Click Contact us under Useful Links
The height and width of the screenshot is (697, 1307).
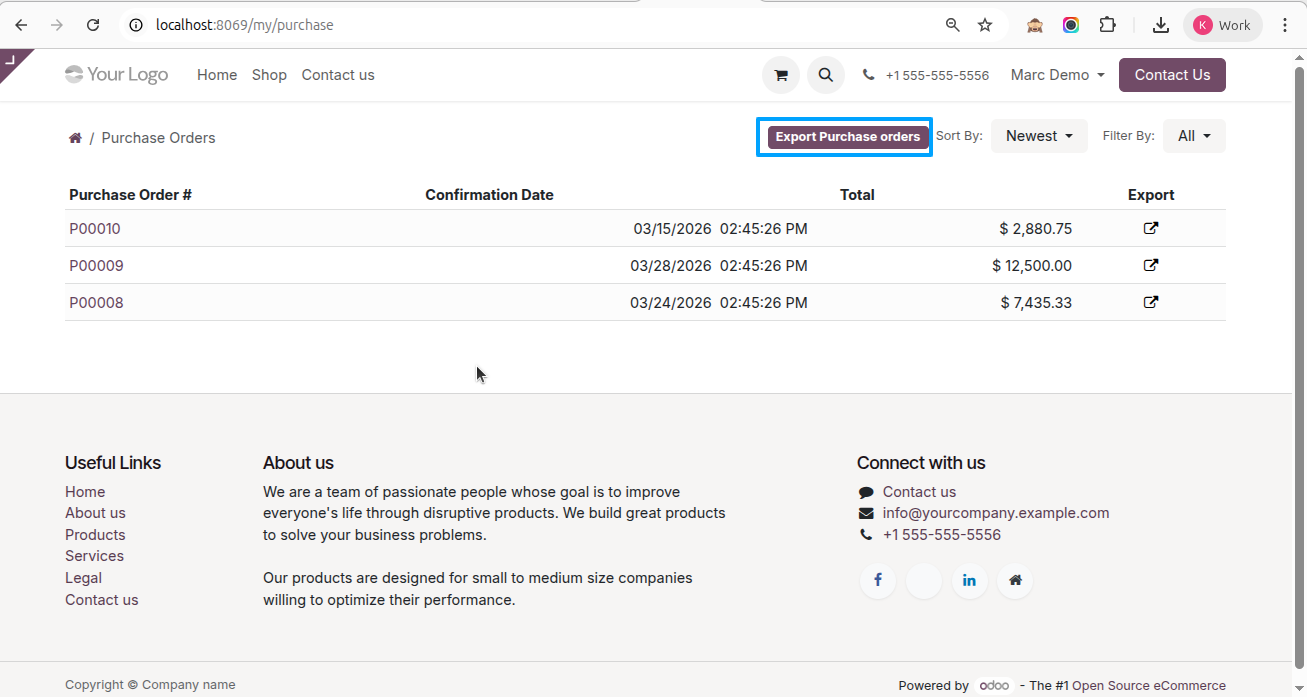tap(102, 600)
